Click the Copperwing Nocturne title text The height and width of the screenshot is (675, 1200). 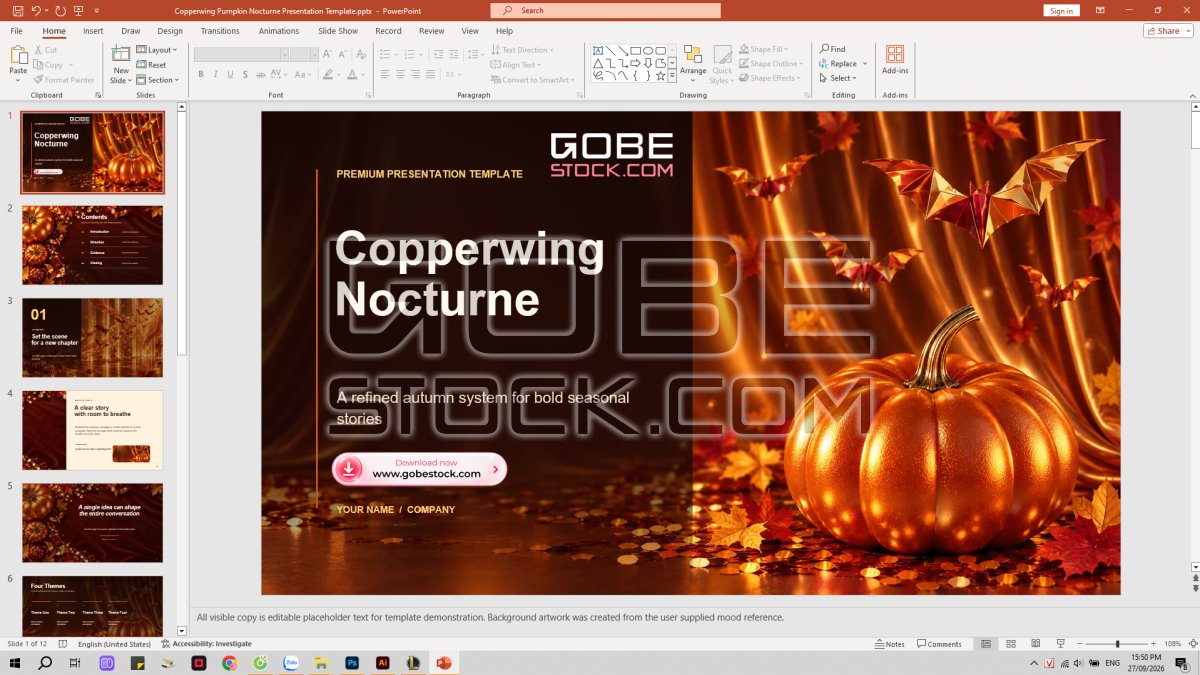click(x=469, y=274)
